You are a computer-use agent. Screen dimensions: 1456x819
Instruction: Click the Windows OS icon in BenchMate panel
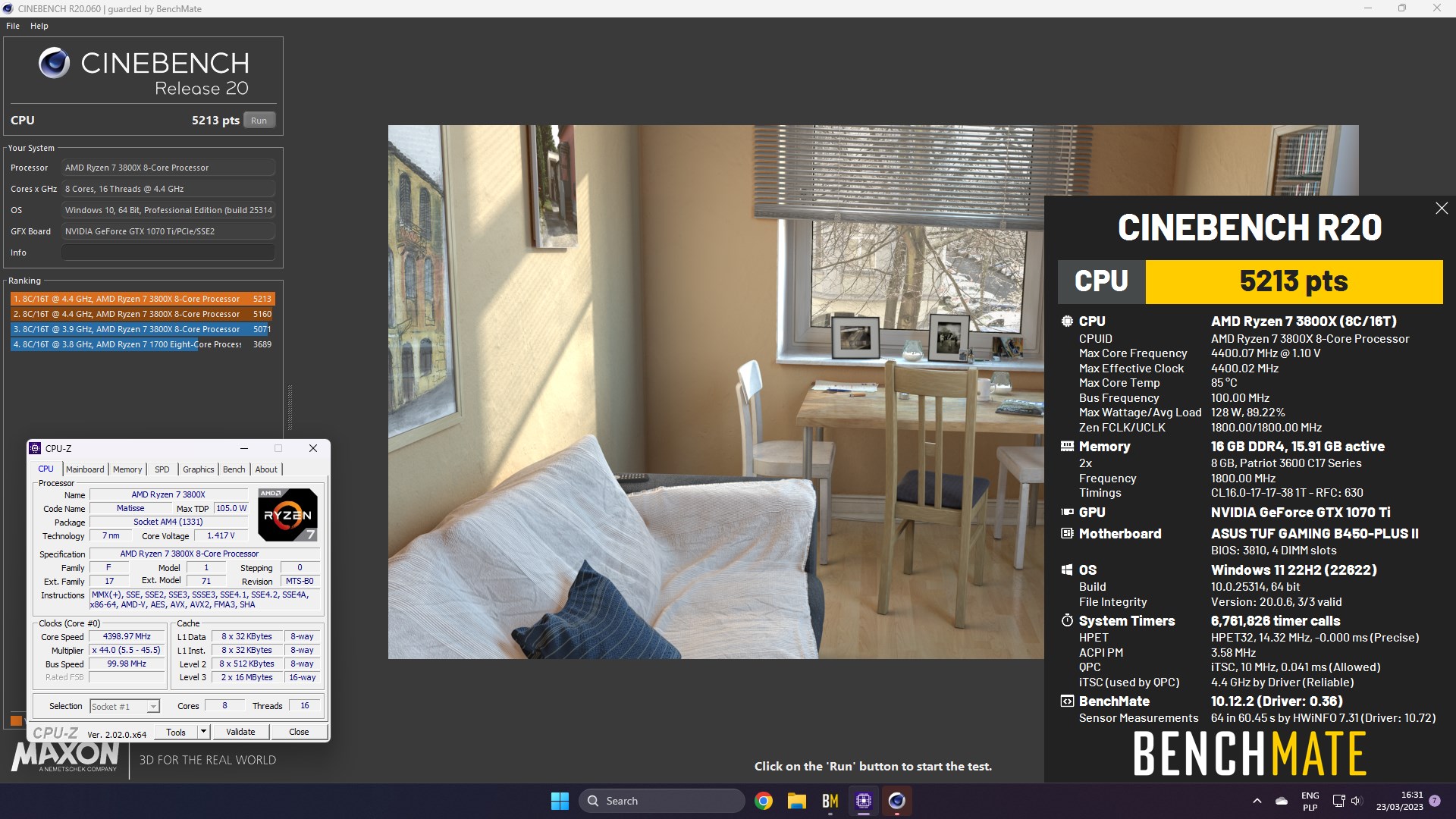[x=1067, y=570]
